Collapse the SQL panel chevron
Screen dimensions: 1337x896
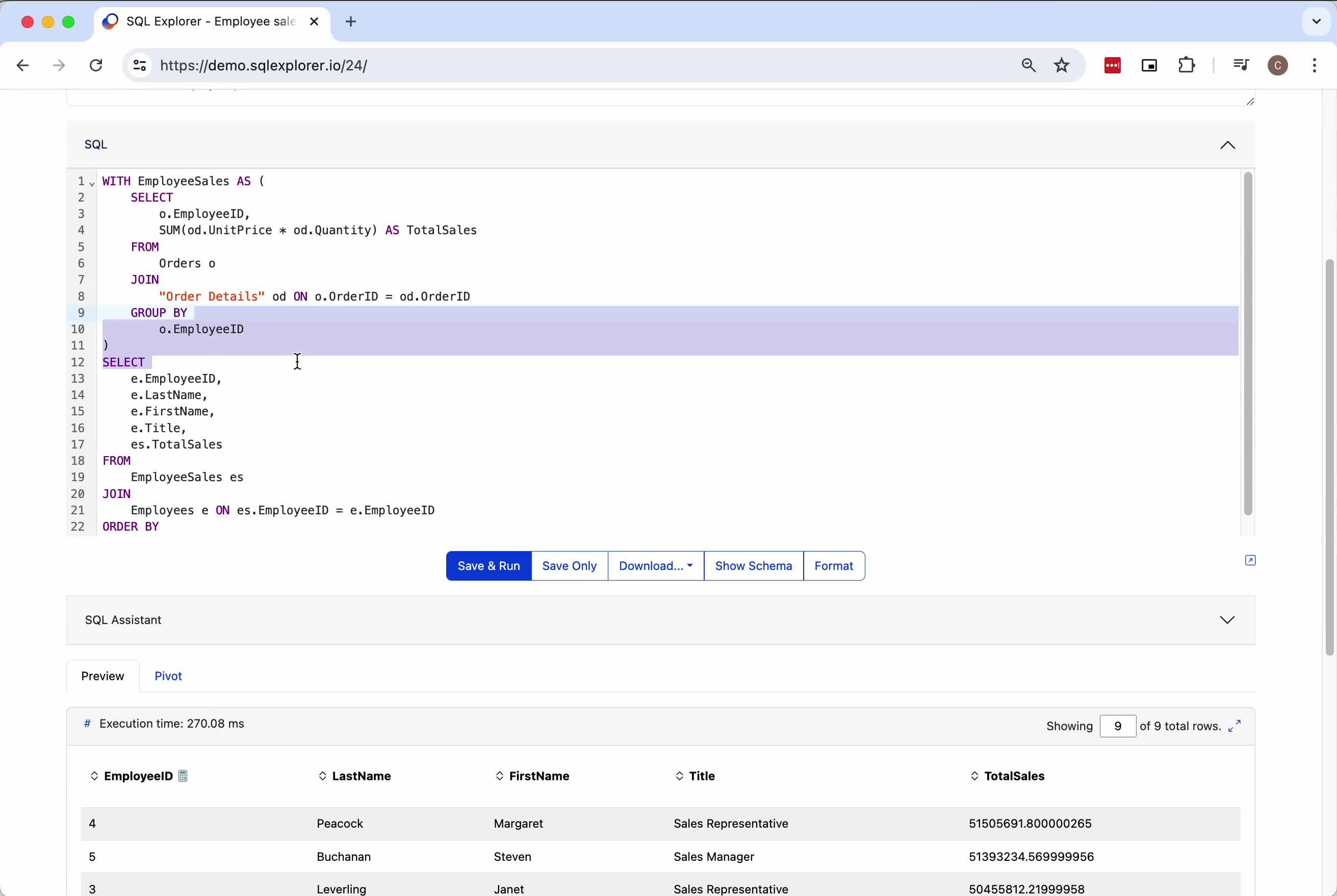tap(1227, 145)
